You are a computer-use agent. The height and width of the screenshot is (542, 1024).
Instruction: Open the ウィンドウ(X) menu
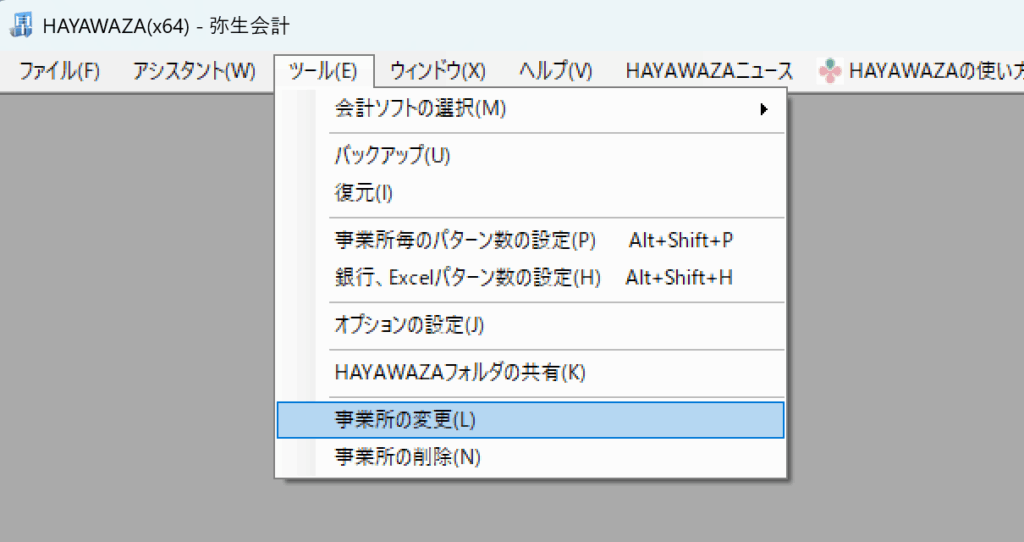coord(437,71)
